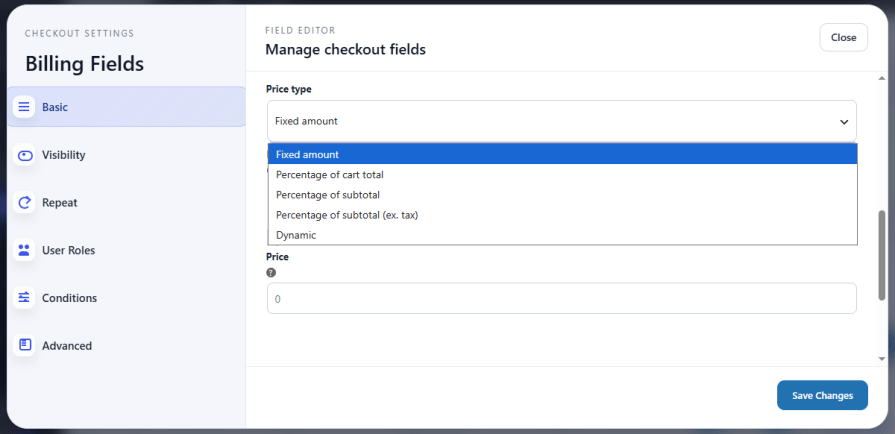Image resolution: width=895 pixels, height=434 pixels.
Task: Click the question-mark help icon under Price
Action: pos(271,272)
